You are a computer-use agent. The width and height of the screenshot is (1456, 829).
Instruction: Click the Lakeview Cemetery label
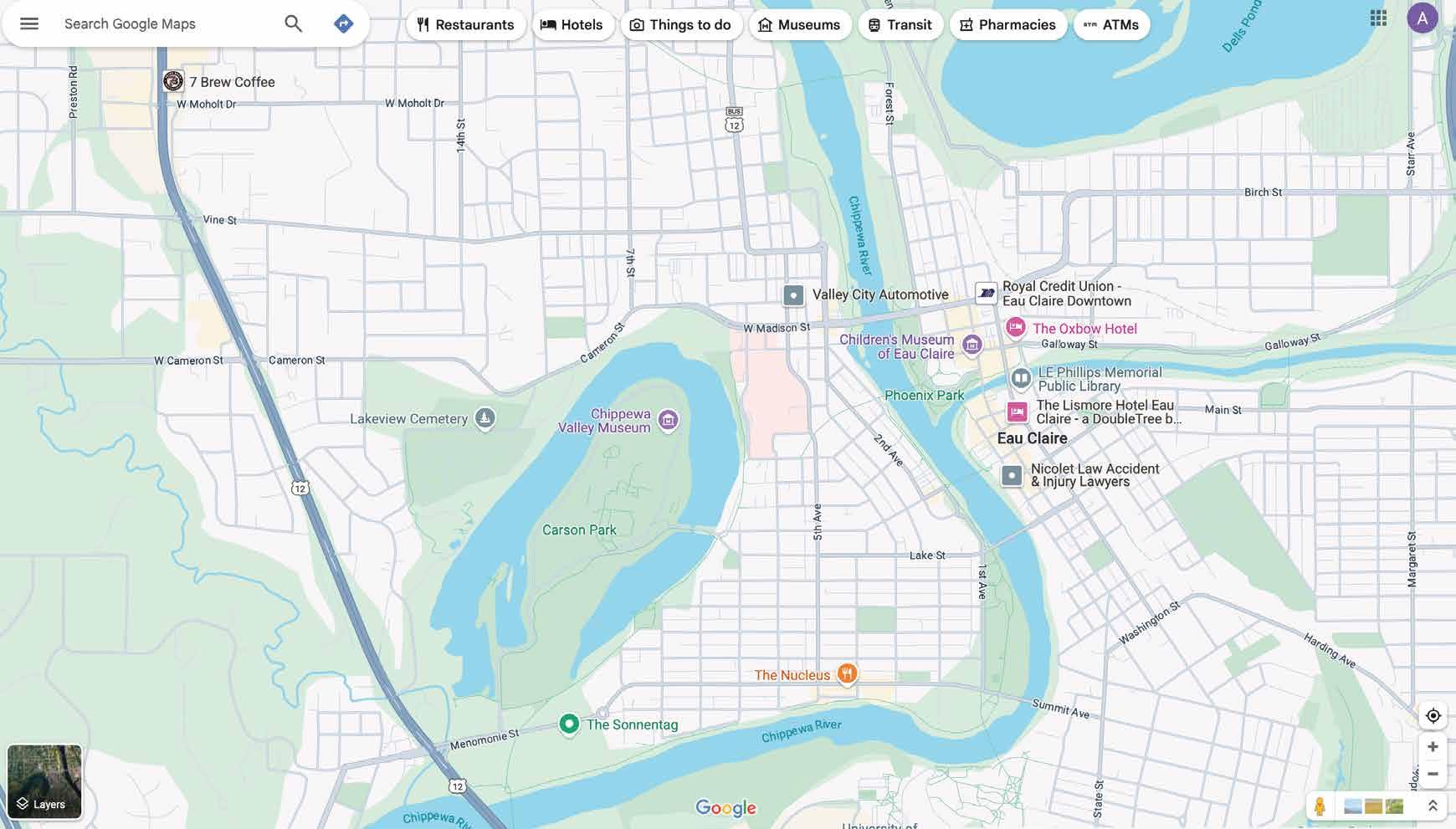tap(408, 419)
